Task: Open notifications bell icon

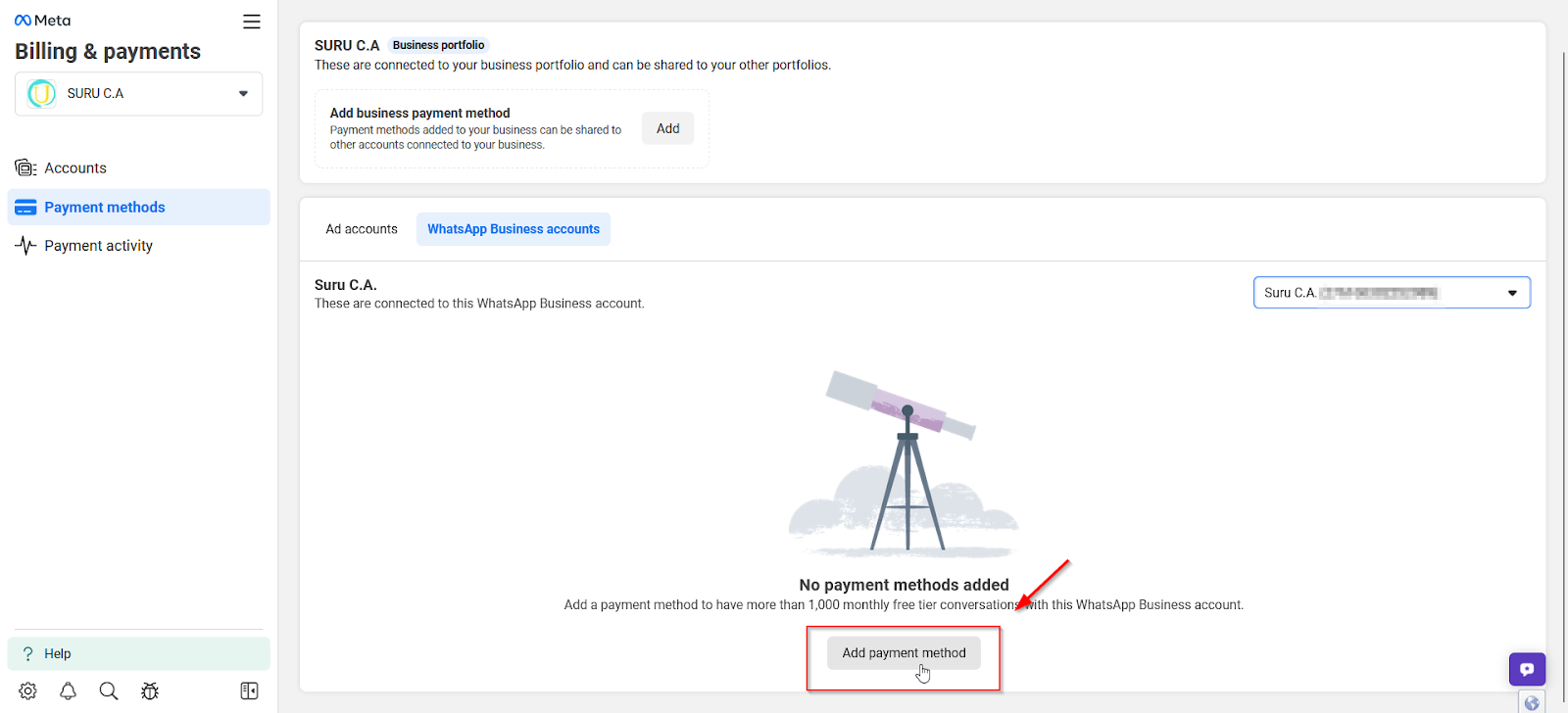Action: pos(68,691)
